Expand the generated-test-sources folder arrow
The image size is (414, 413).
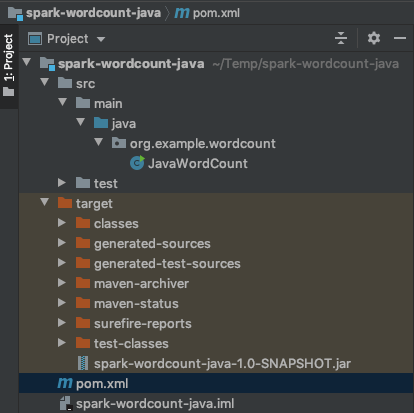[62, 262]
